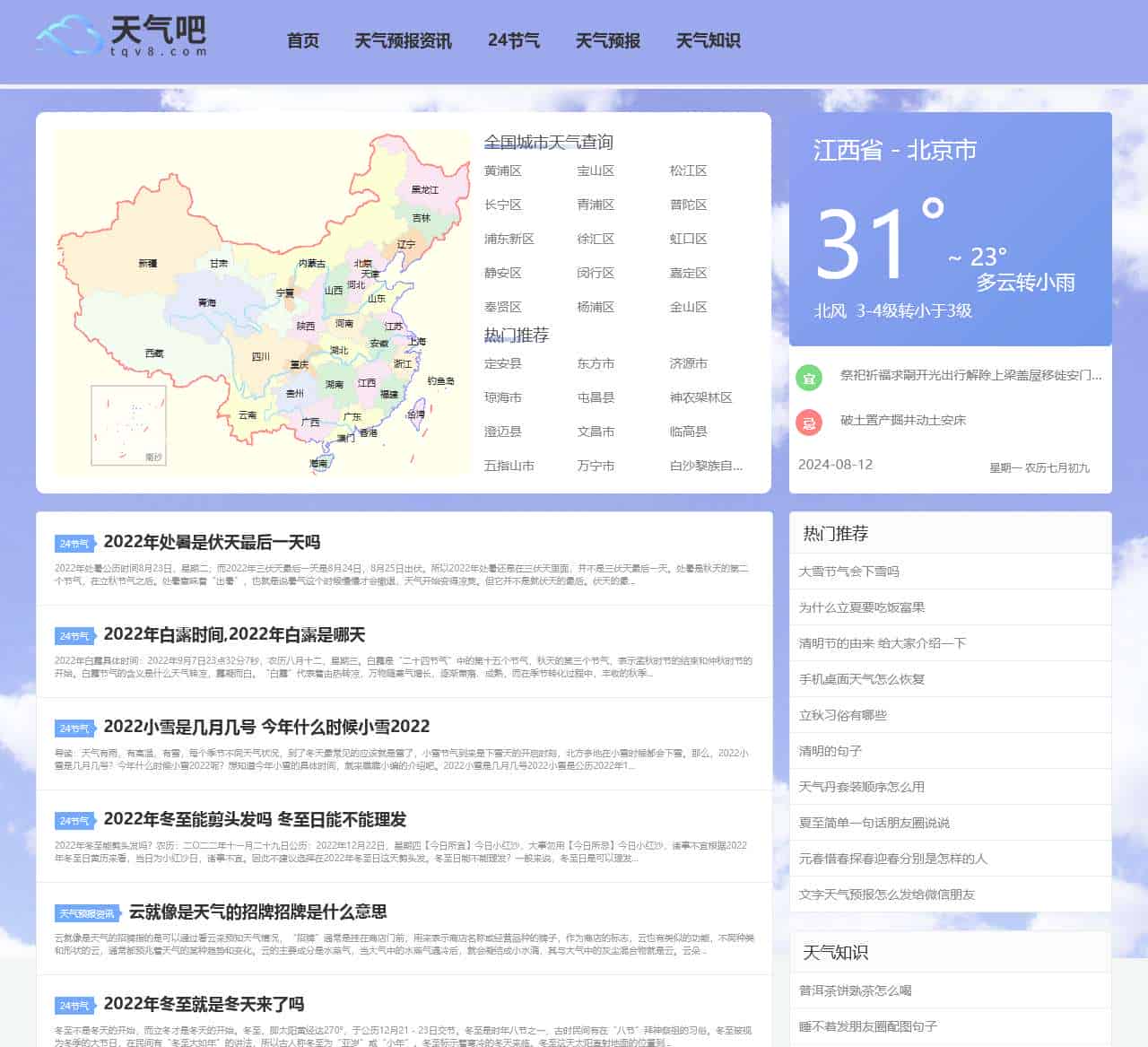Image resolution: width=1148 pixels, height=1047 pixels.
Task: Click the green 宜 circle icon
Action: [808, 378]
